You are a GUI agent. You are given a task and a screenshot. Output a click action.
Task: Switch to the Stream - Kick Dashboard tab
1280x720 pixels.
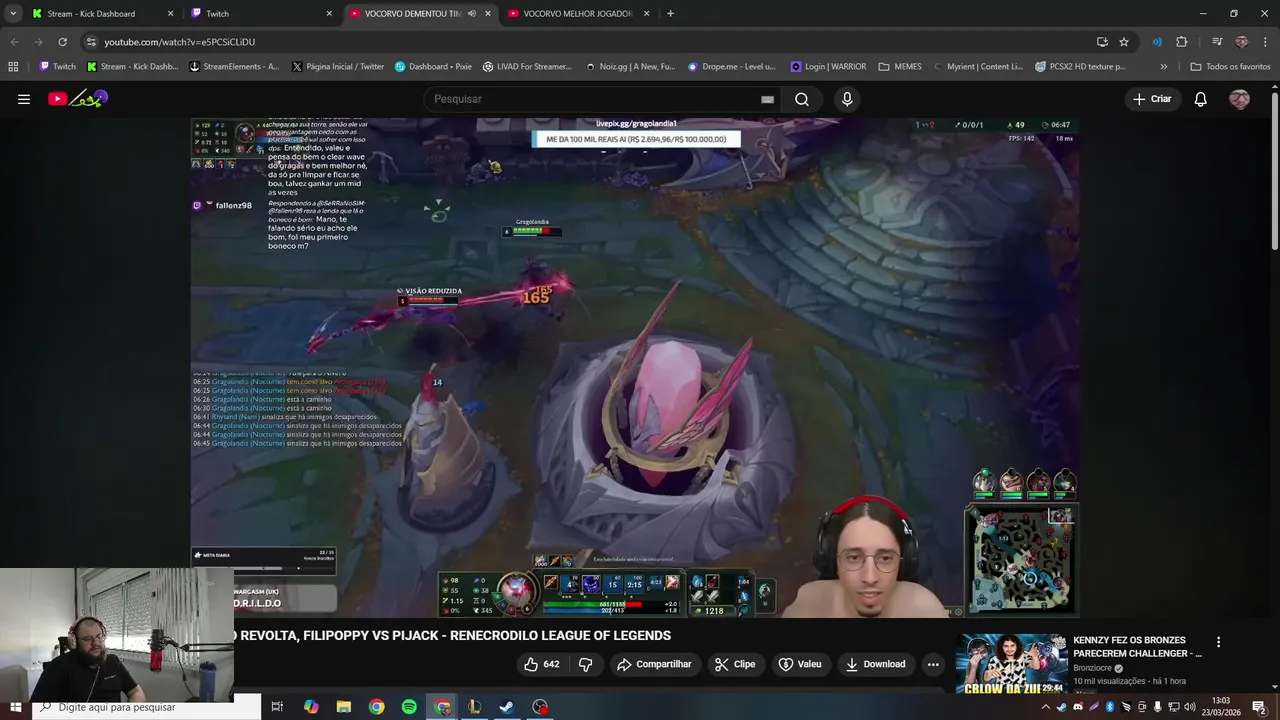pyautogui.click(x=102, y=13)
